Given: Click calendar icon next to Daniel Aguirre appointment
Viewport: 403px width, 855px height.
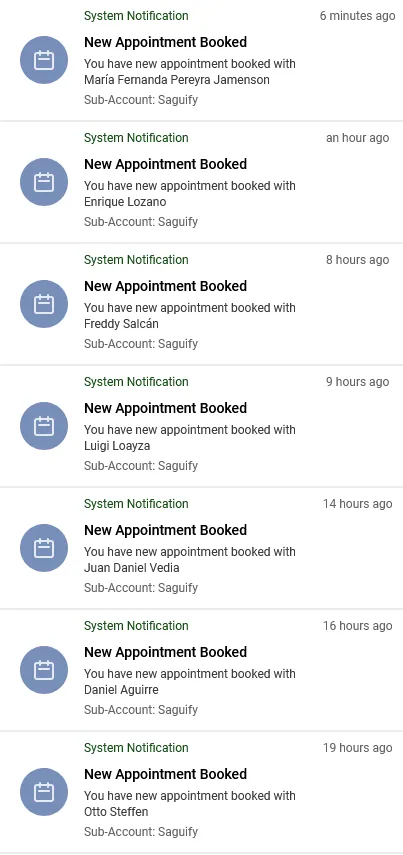Looking at the screenshot, I should click(x=44, y=670).
